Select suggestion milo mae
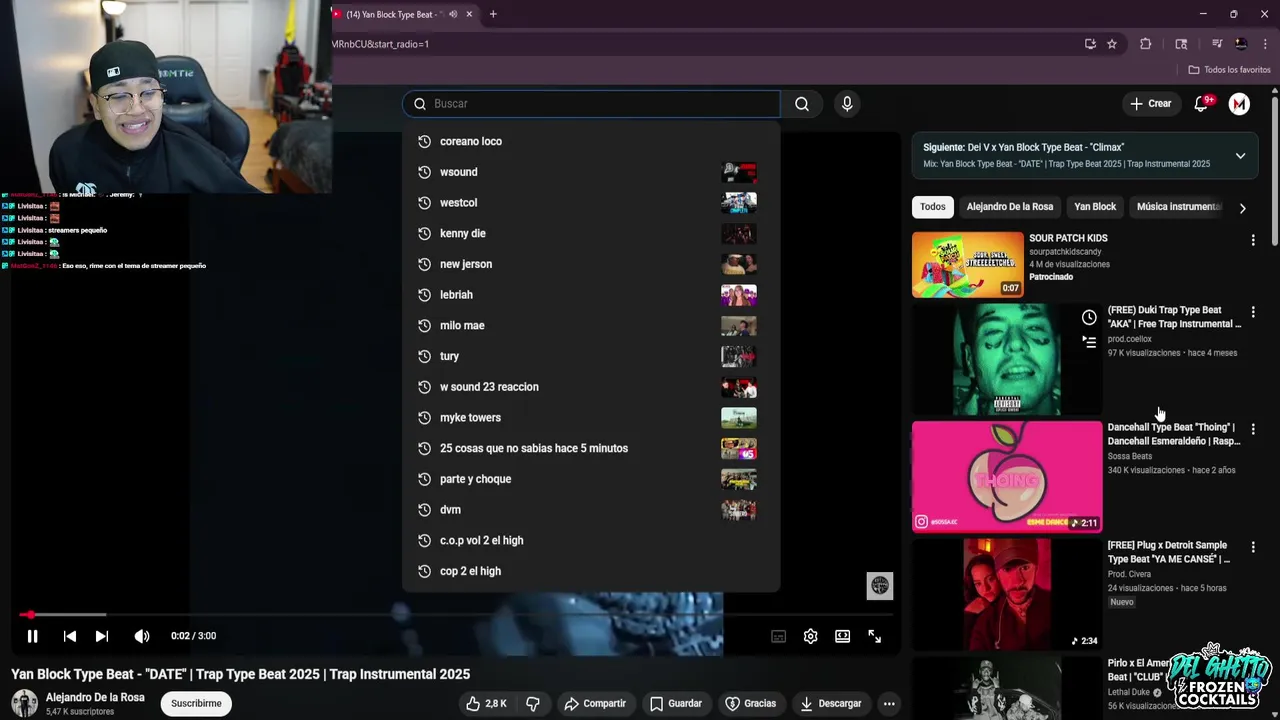Image resolution: width=1280 pixels, height=720 pixels. click(x=590, y=325)
